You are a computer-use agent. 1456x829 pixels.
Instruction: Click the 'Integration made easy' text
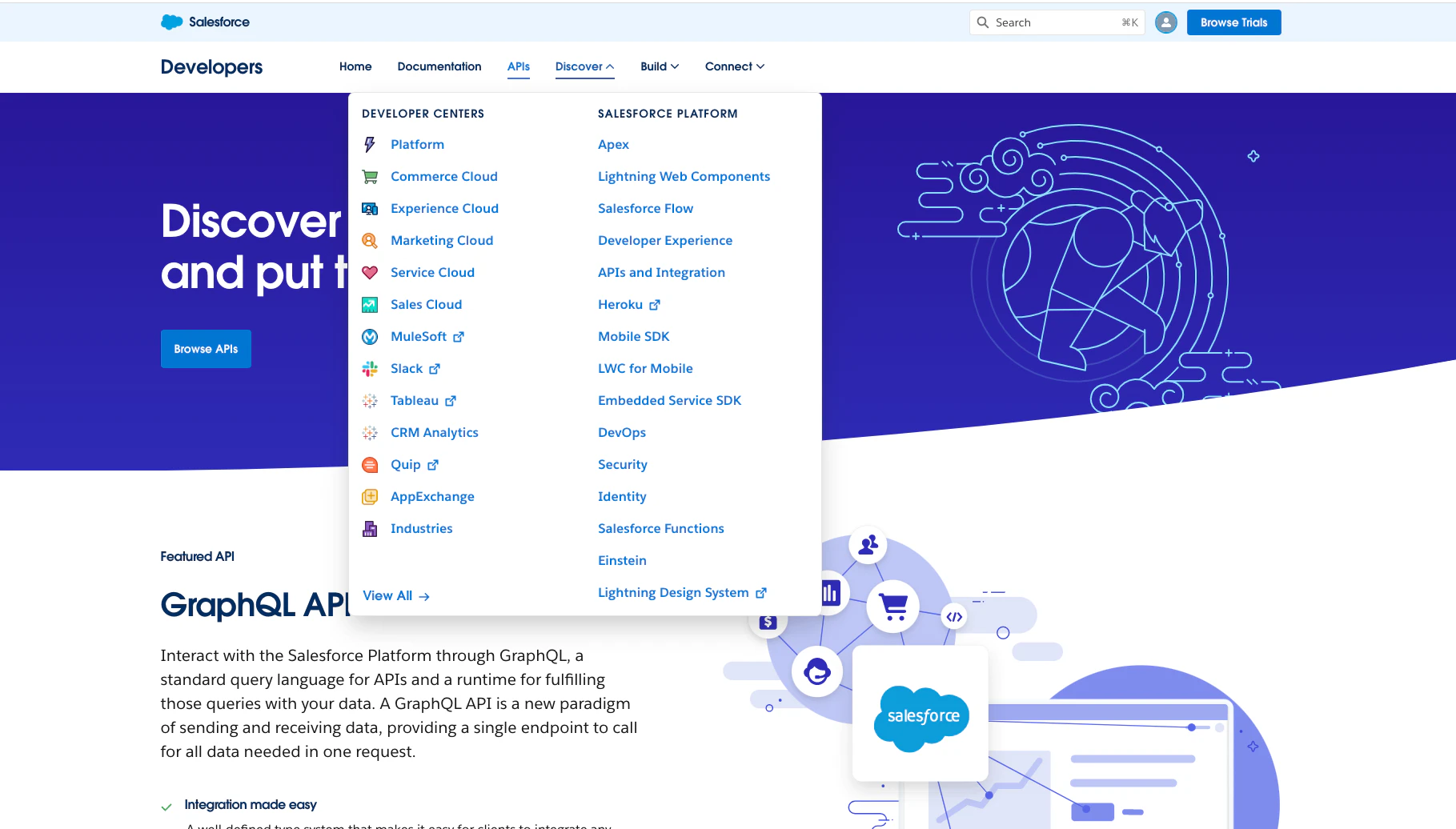pos(251,804)
